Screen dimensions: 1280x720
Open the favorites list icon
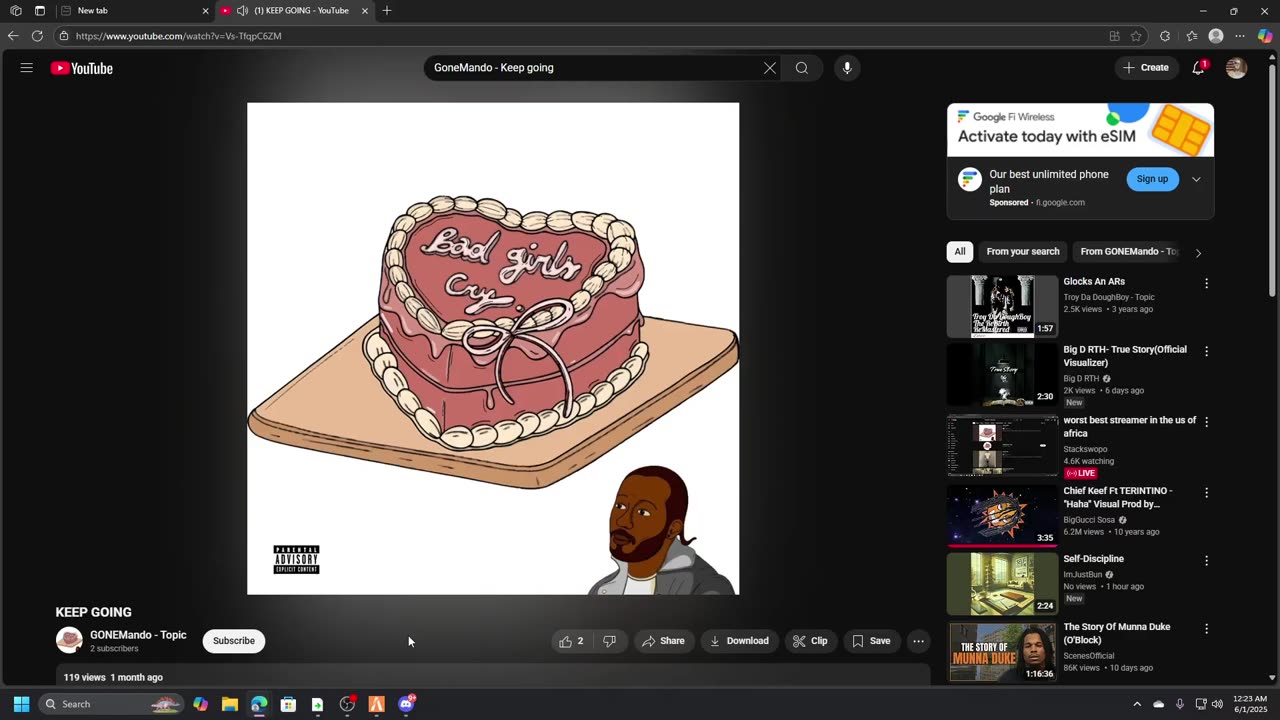pyautogui.click(x=1191, y=36)
